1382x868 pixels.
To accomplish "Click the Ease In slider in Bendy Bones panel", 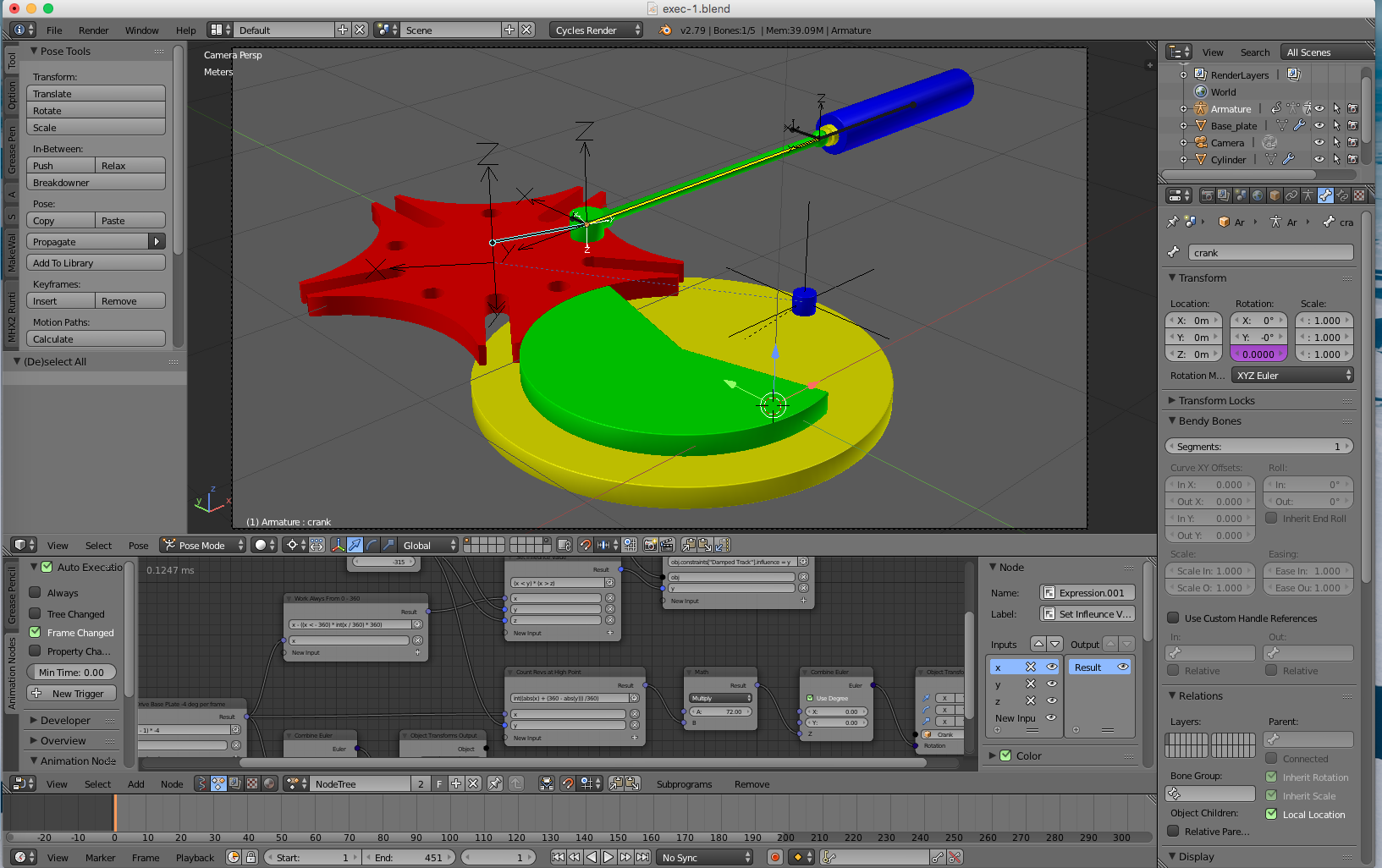I will click(1308, 571).
